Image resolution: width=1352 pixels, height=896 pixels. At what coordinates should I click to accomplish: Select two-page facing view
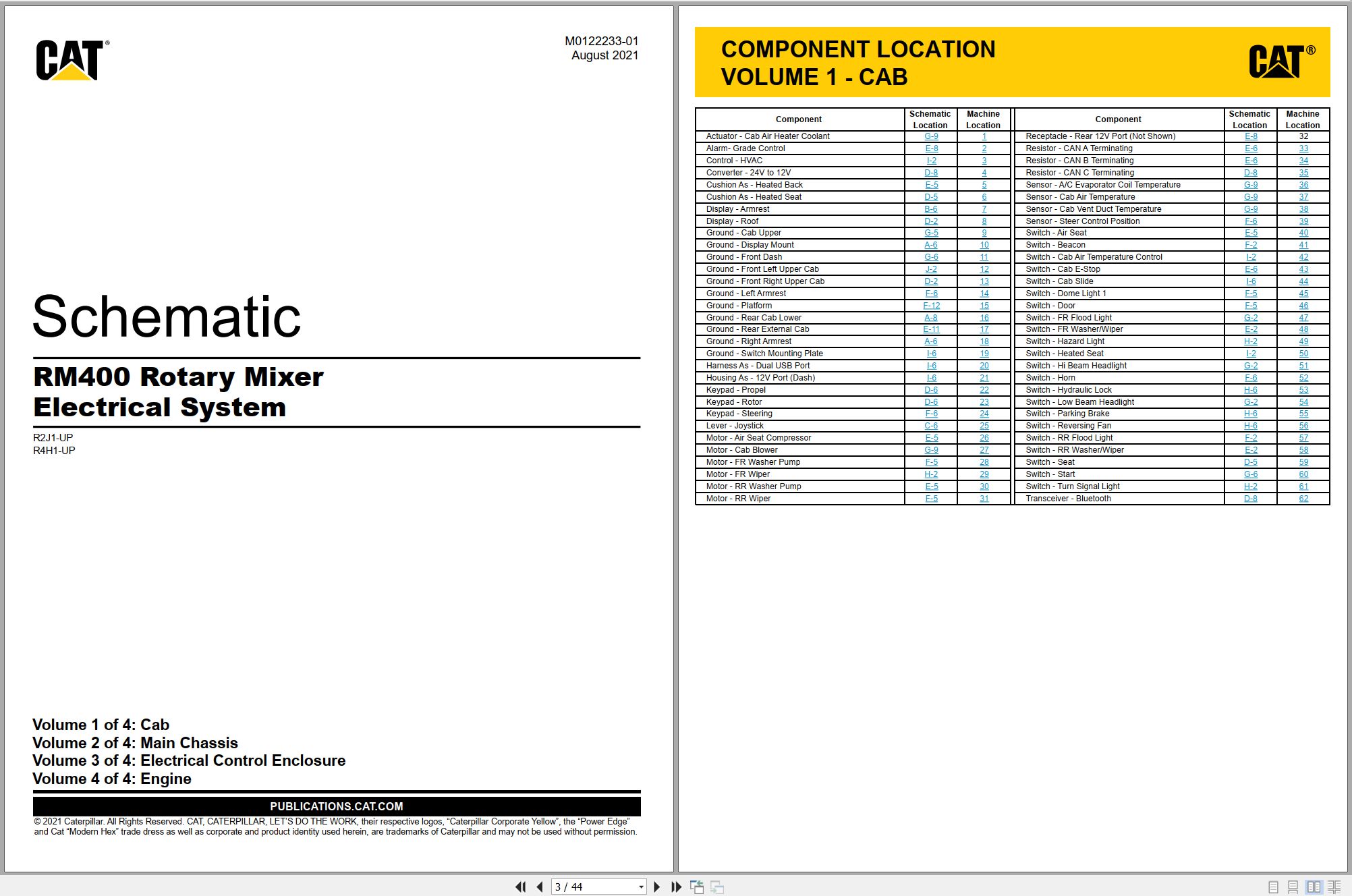click(x=1314, y=887)
